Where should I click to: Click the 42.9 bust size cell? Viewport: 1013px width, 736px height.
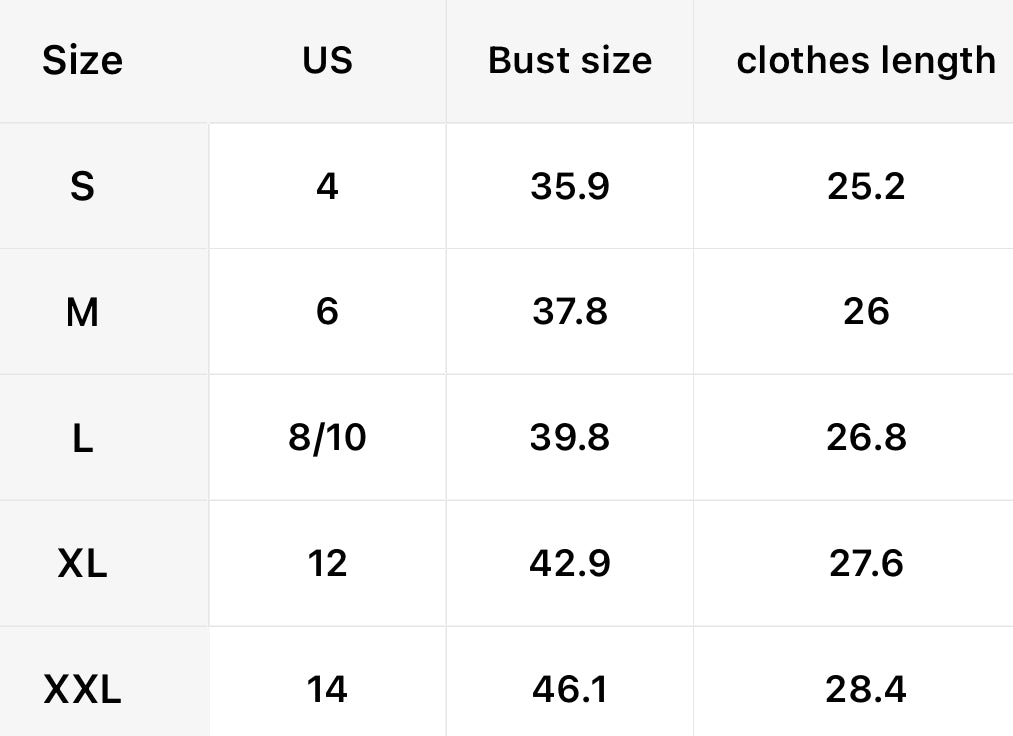tap(570, 564)
